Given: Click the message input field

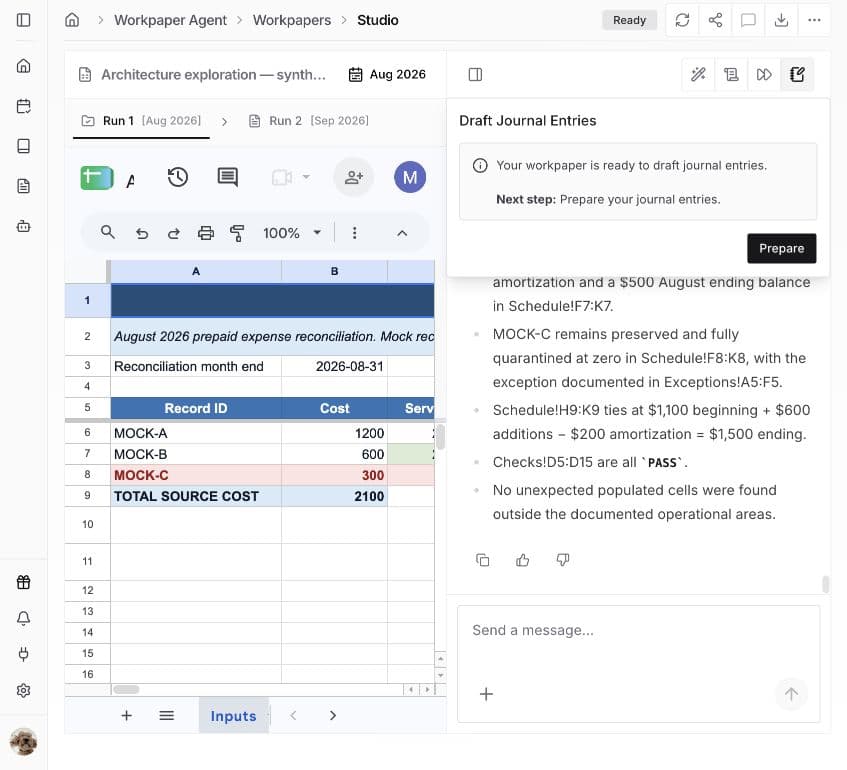Looking at the screenshot, I should click(x=638, y=631).
